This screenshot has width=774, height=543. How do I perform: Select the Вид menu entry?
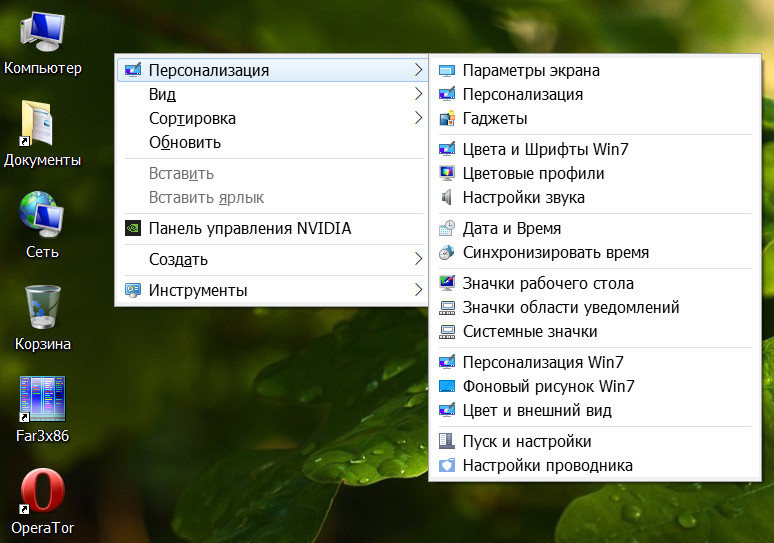click(271, 94)
